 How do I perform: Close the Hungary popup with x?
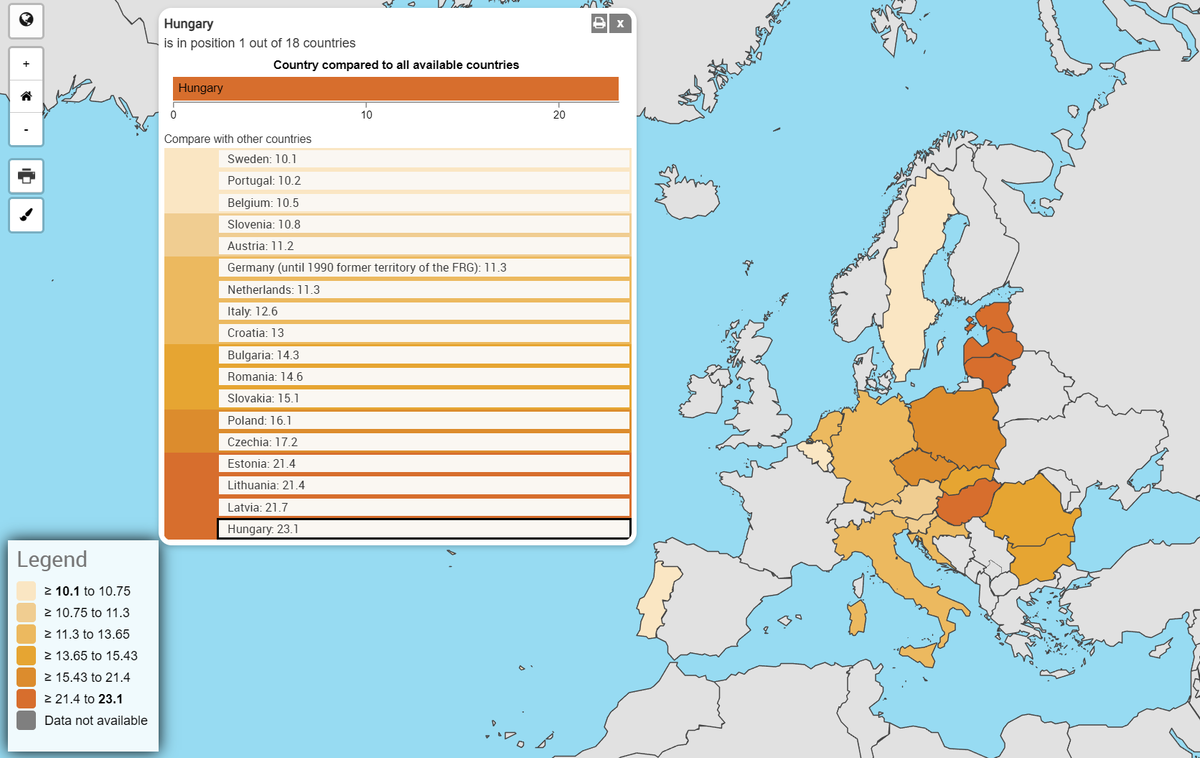tap(620, 23)
